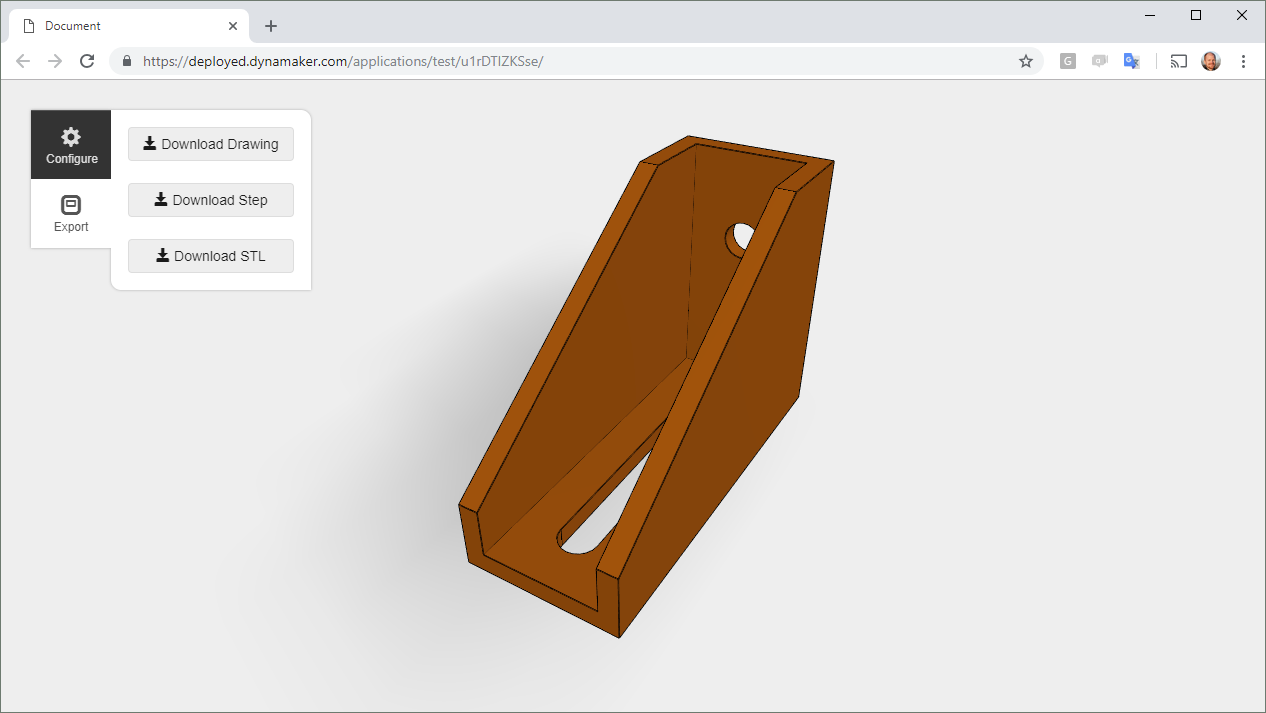
Task: Open Chrome's three-dot menu
Action: pos(1243,61)
